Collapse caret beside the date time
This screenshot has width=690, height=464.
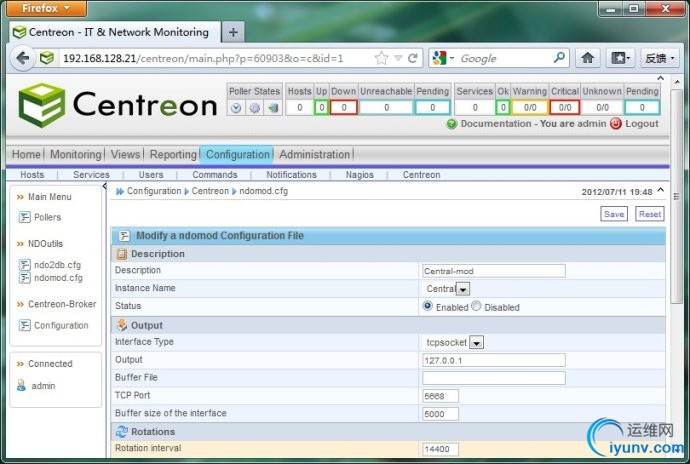(x=661, y=190)
